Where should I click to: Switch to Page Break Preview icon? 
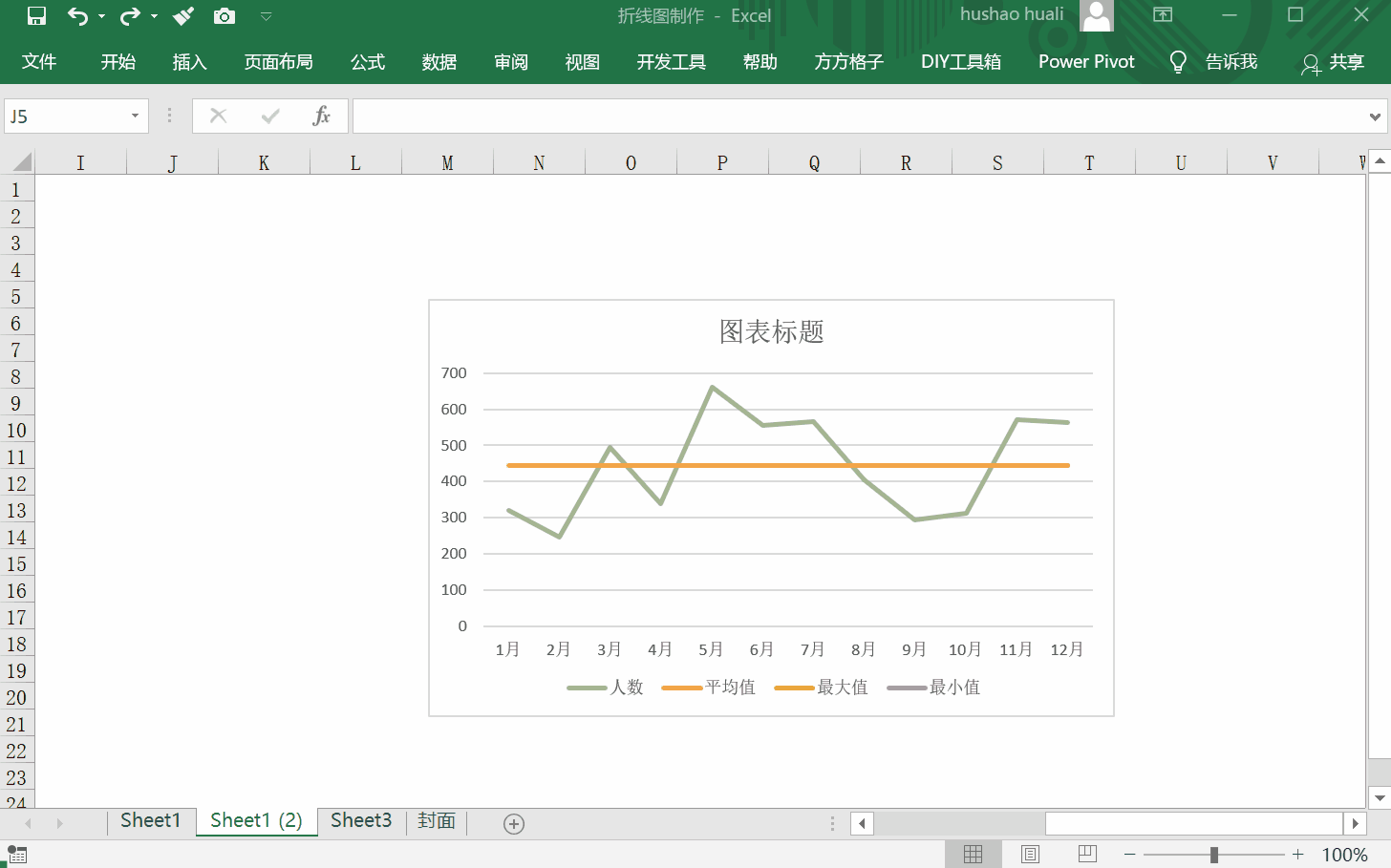(1087, 855)
